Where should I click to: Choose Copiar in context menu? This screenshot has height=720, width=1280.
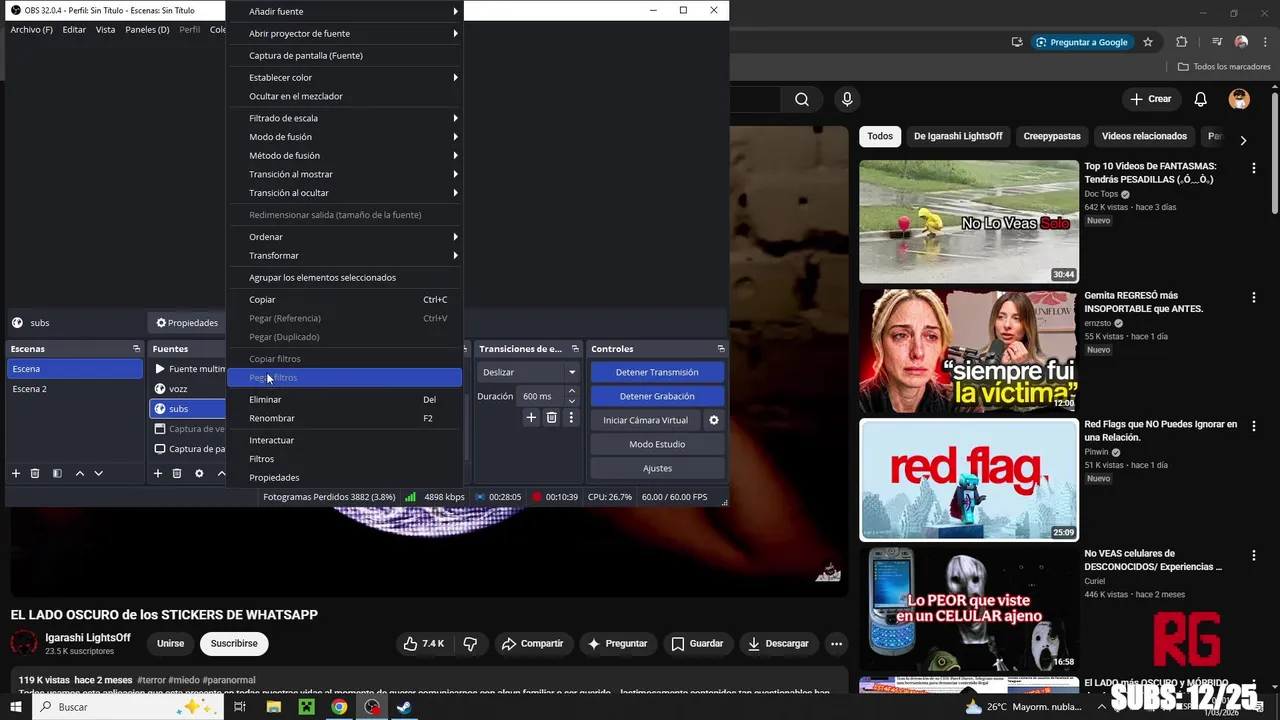345,300
